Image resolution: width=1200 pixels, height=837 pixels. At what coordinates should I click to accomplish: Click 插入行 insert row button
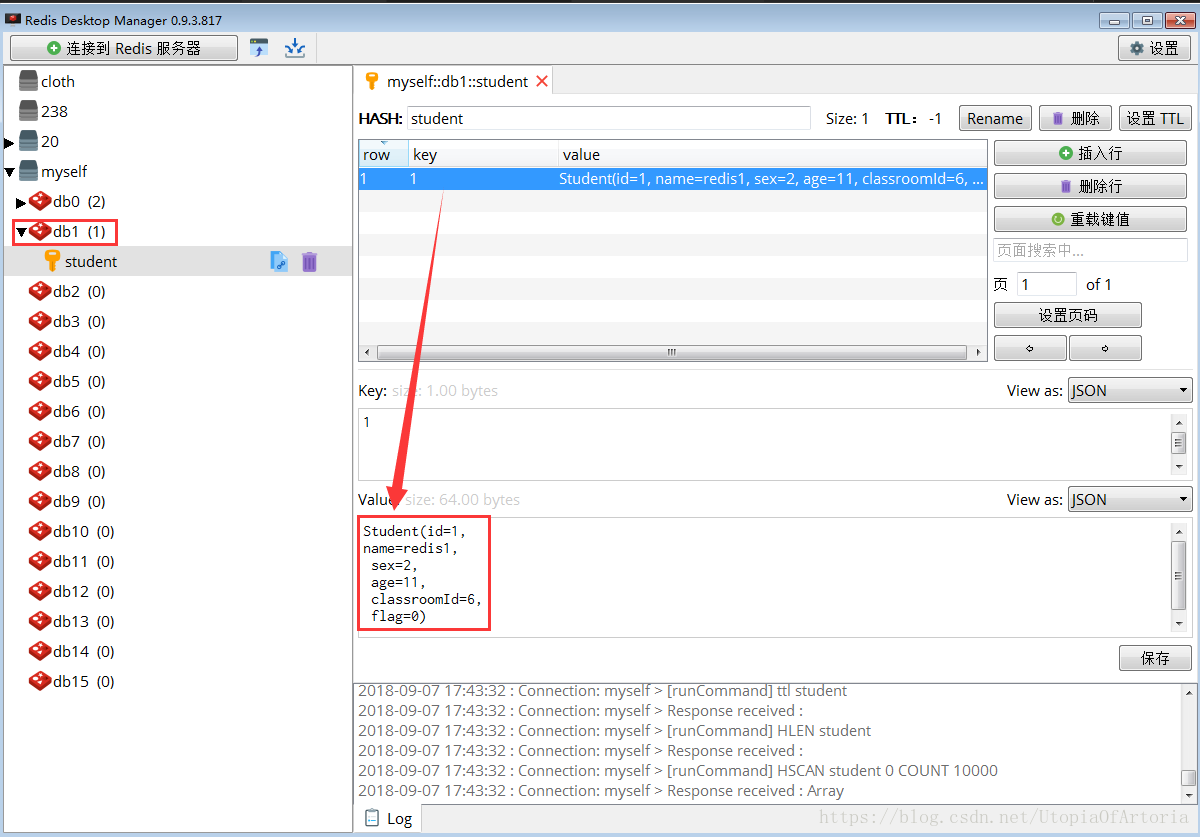coord(1090,153)
